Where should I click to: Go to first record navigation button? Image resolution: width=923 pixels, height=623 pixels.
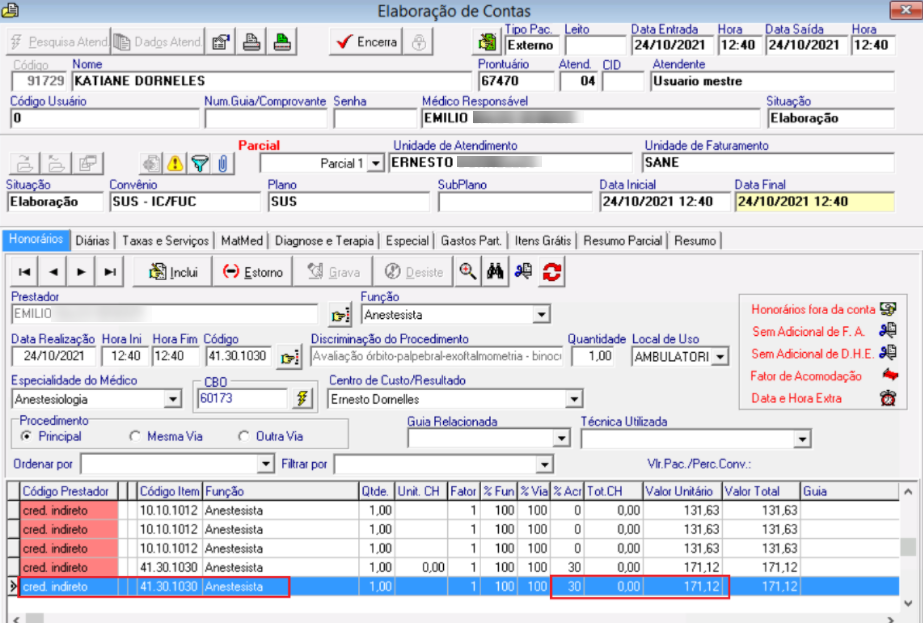24,271
